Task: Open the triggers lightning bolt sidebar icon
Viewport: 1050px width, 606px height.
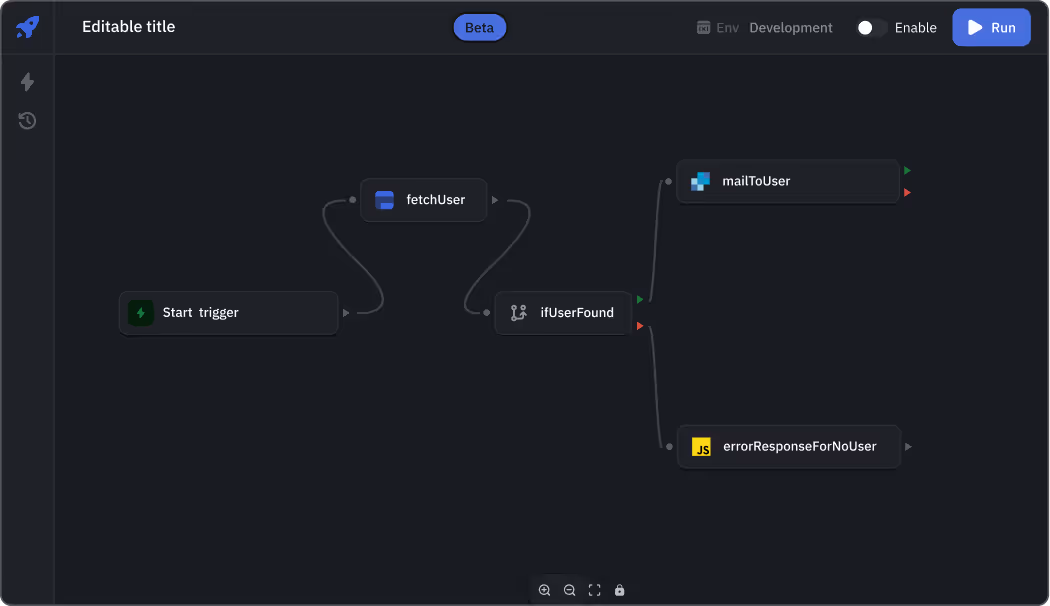Action: [27, 82]
